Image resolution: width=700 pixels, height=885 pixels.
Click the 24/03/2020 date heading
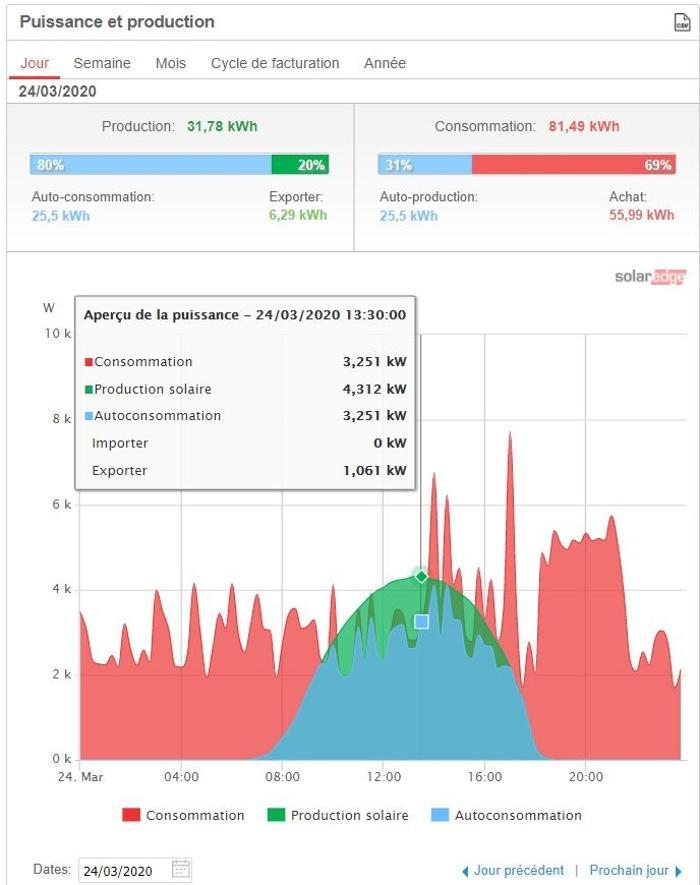(57, 91)
